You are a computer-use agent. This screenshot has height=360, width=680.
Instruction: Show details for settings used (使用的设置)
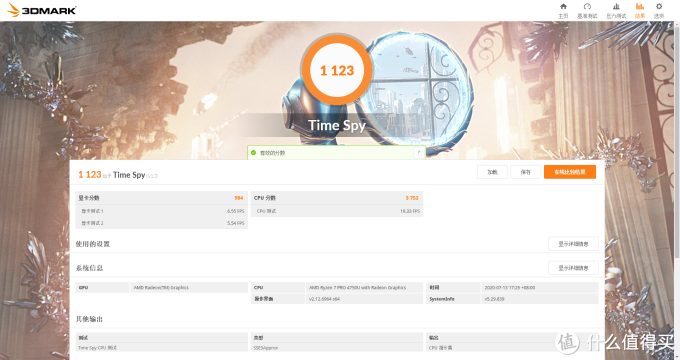point(573,244)
